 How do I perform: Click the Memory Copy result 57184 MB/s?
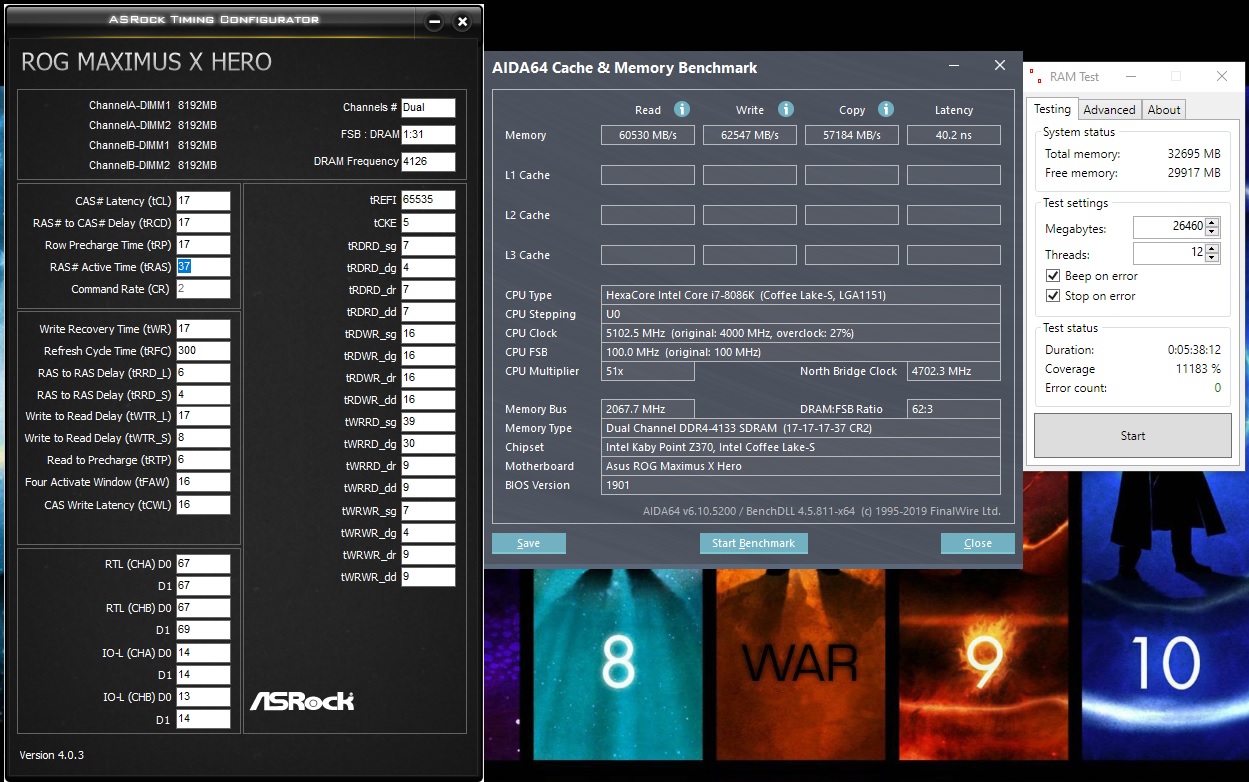(x=852, y=135)
